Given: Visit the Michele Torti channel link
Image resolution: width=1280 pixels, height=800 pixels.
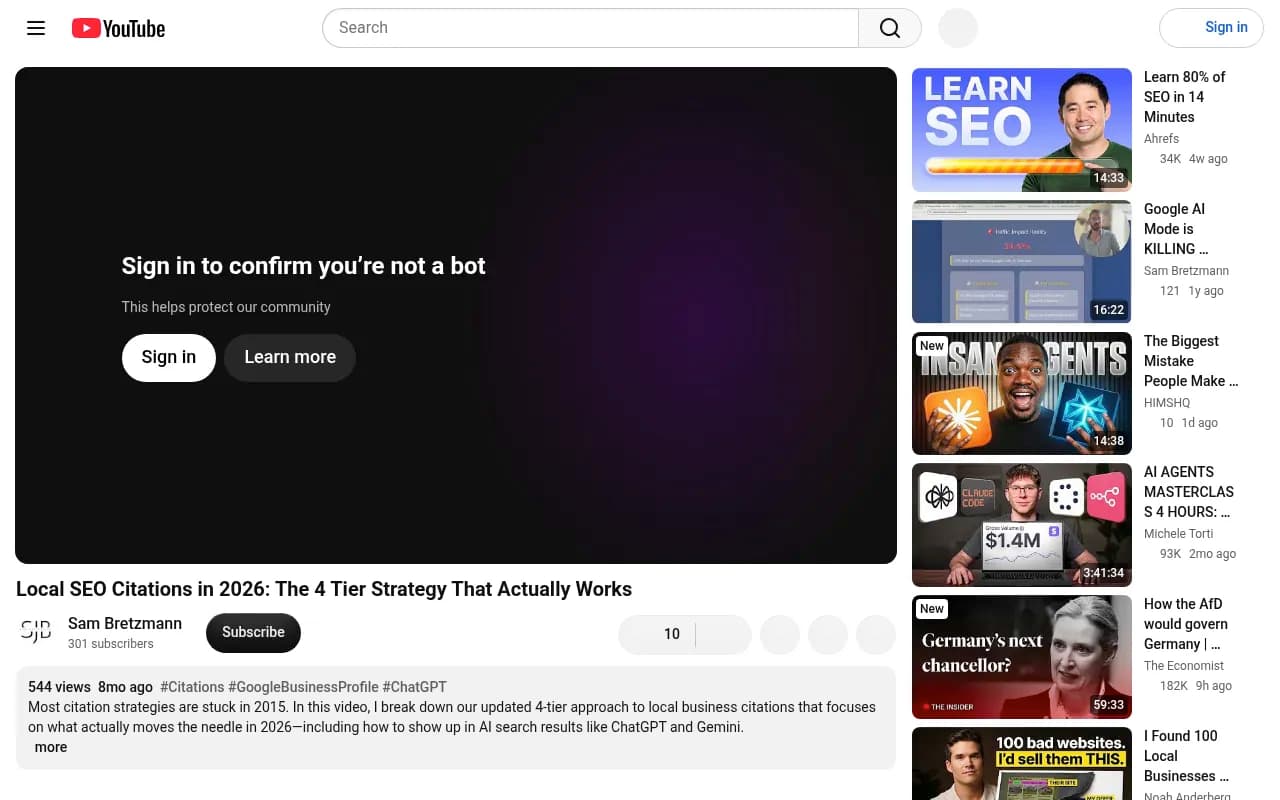Looking at the screenshot, I should coord(1178,534).
